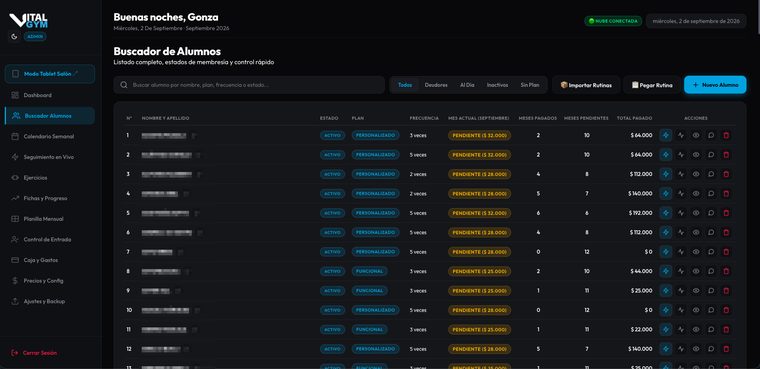Open Seguimiento en Vivo
Viewport: 760px width, 369px height.
coord(50,157)
